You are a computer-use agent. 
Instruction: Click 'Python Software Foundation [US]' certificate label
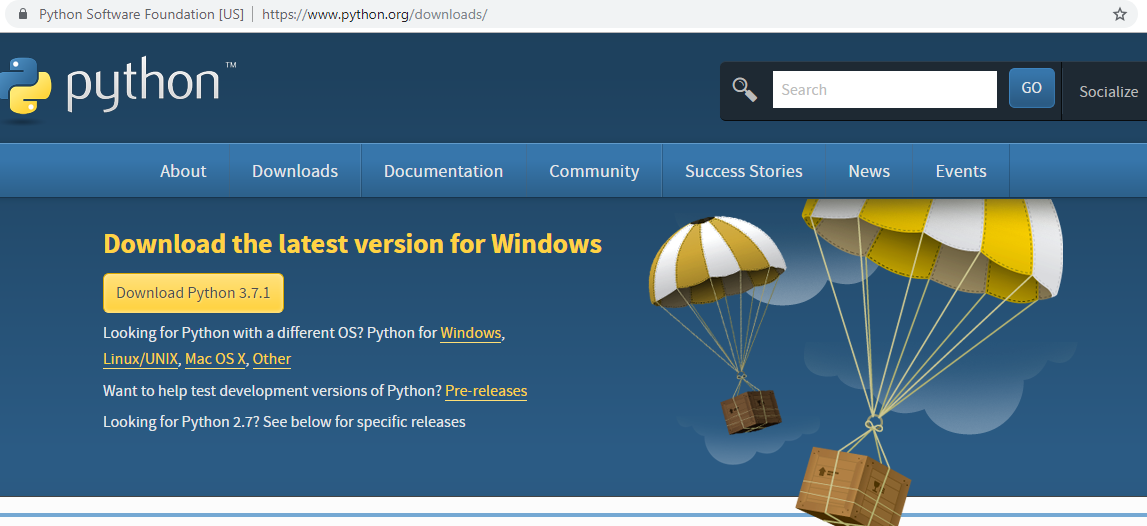[x=141, y=14]
